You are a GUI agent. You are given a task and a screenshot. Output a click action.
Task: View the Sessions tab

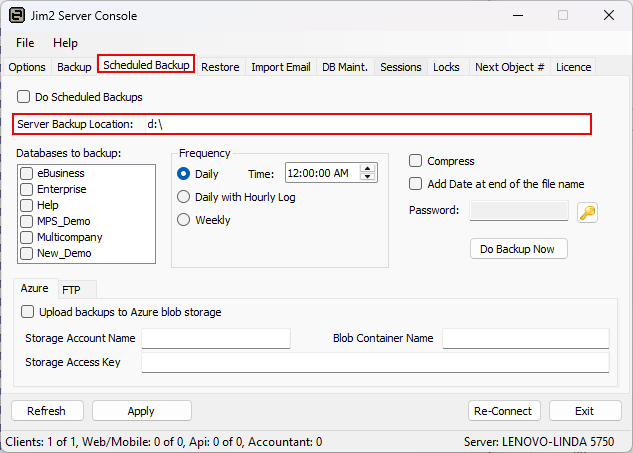[401, 67]
